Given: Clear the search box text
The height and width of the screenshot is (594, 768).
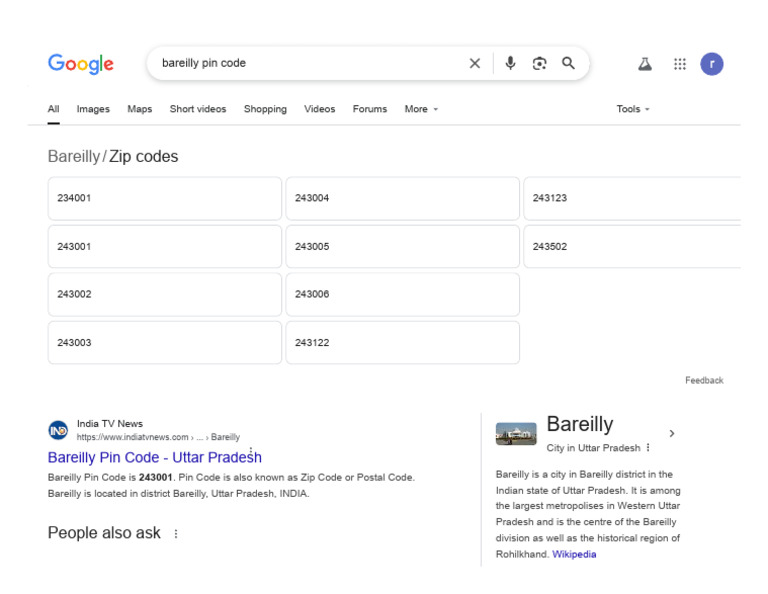Looking at the screenshot, I should click(x=475, y=63).
